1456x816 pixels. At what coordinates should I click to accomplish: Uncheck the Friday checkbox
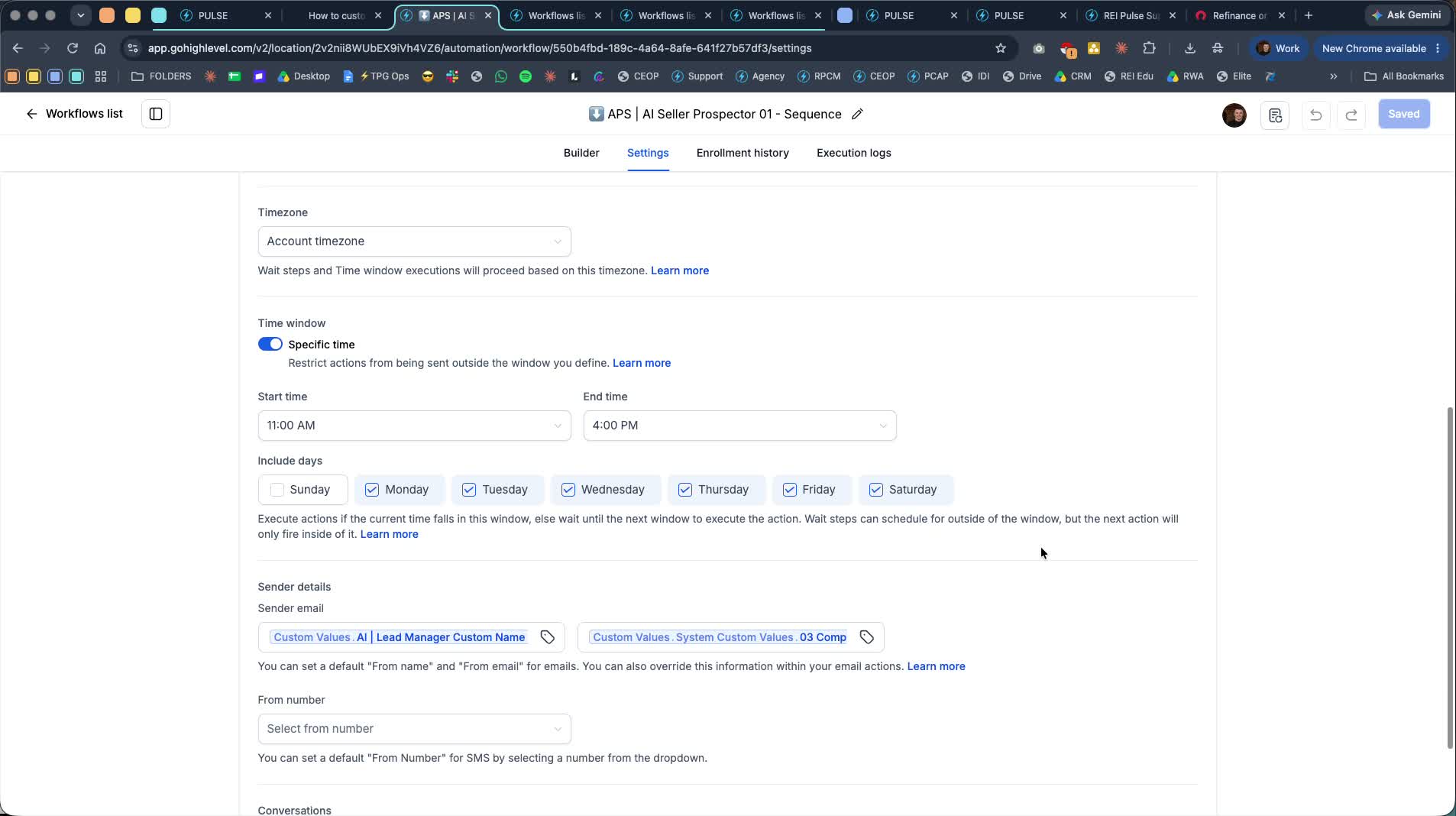(x=790, y=490)
